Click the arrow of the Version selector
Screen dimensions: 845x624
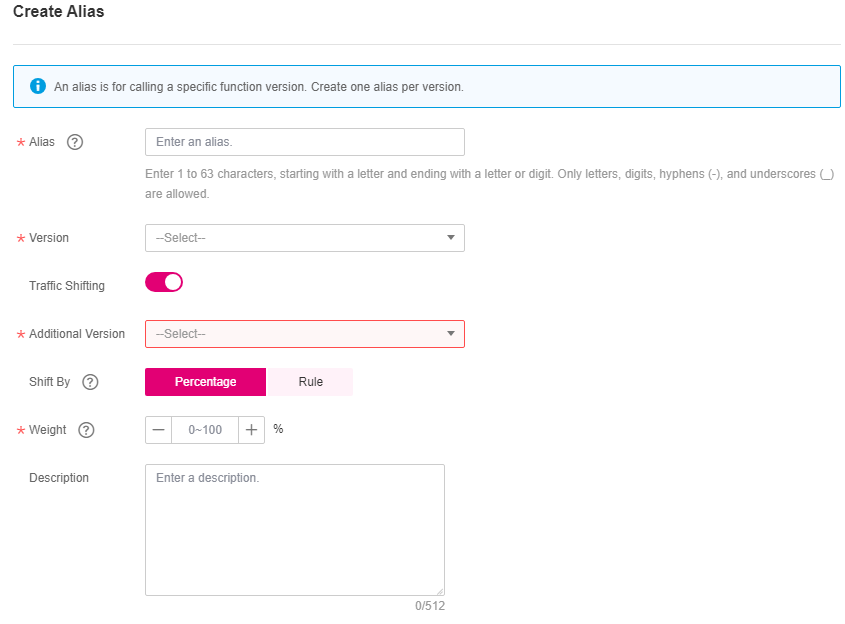click(x=451, y=238)
